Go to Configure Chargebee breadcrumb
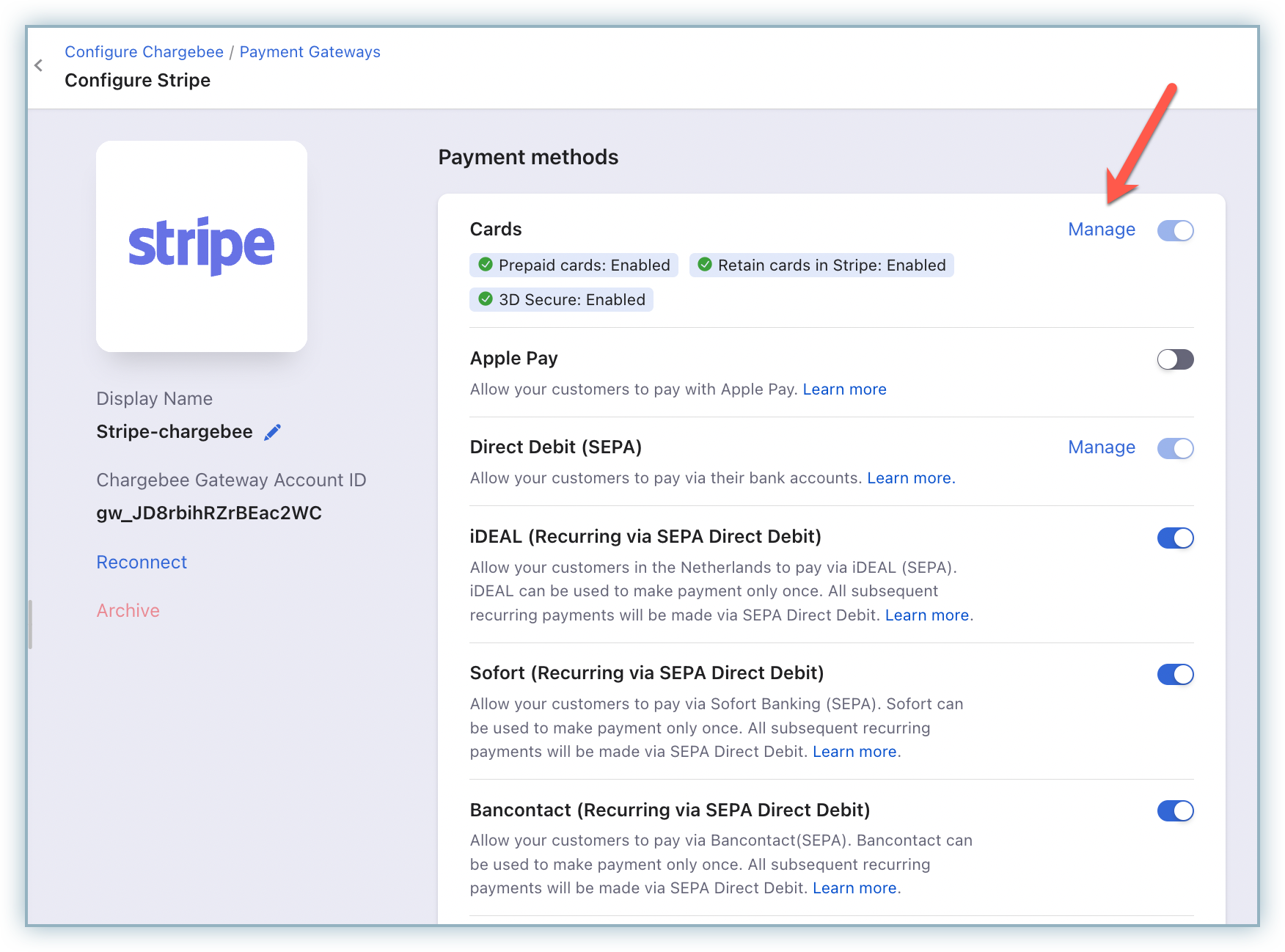1285x952 pixels. pyautogui.click(x=144, y=52)
